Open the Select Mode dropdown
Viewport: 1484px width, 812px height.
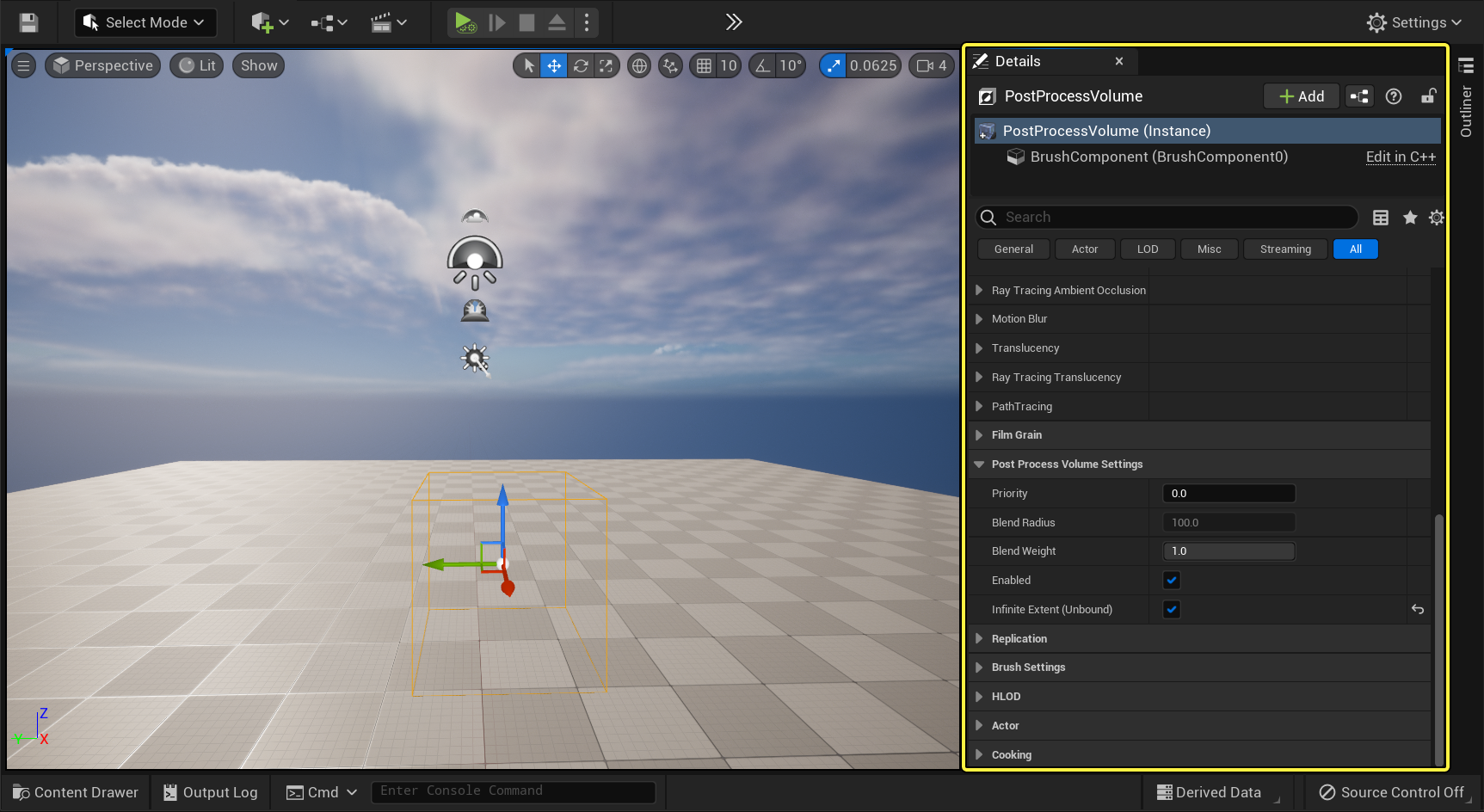[x=145, y=22]
